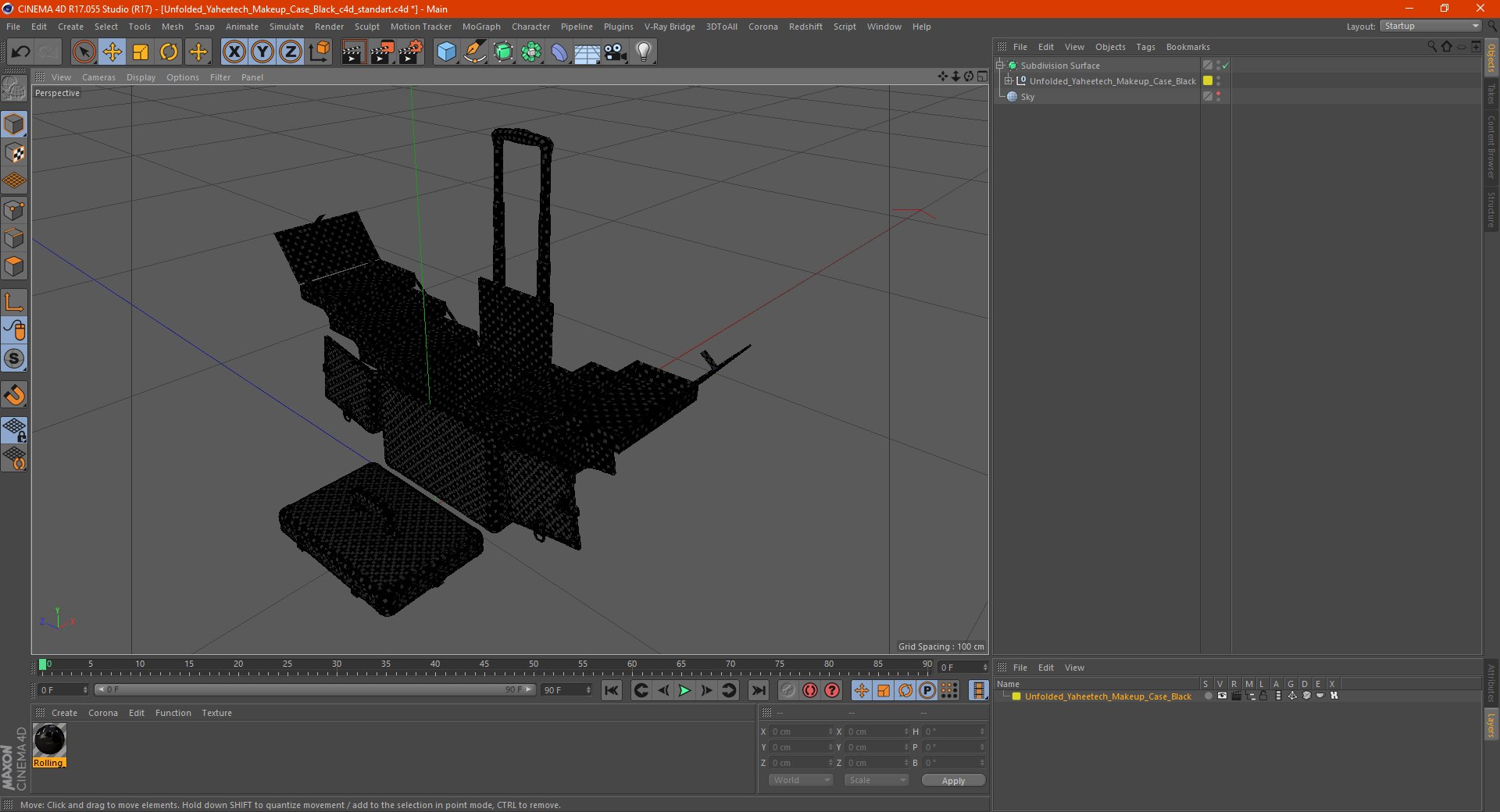Open the Scale dropdown in coordinates panel

(x=877, y=780)
